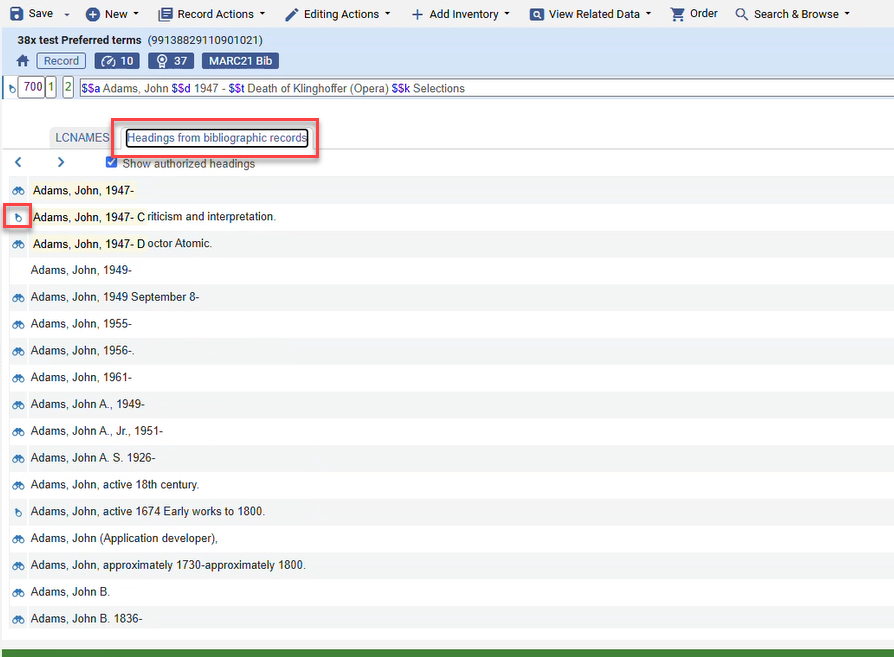Click the second indicator box containing 2
Screen dimensions: 894x657
68,87
